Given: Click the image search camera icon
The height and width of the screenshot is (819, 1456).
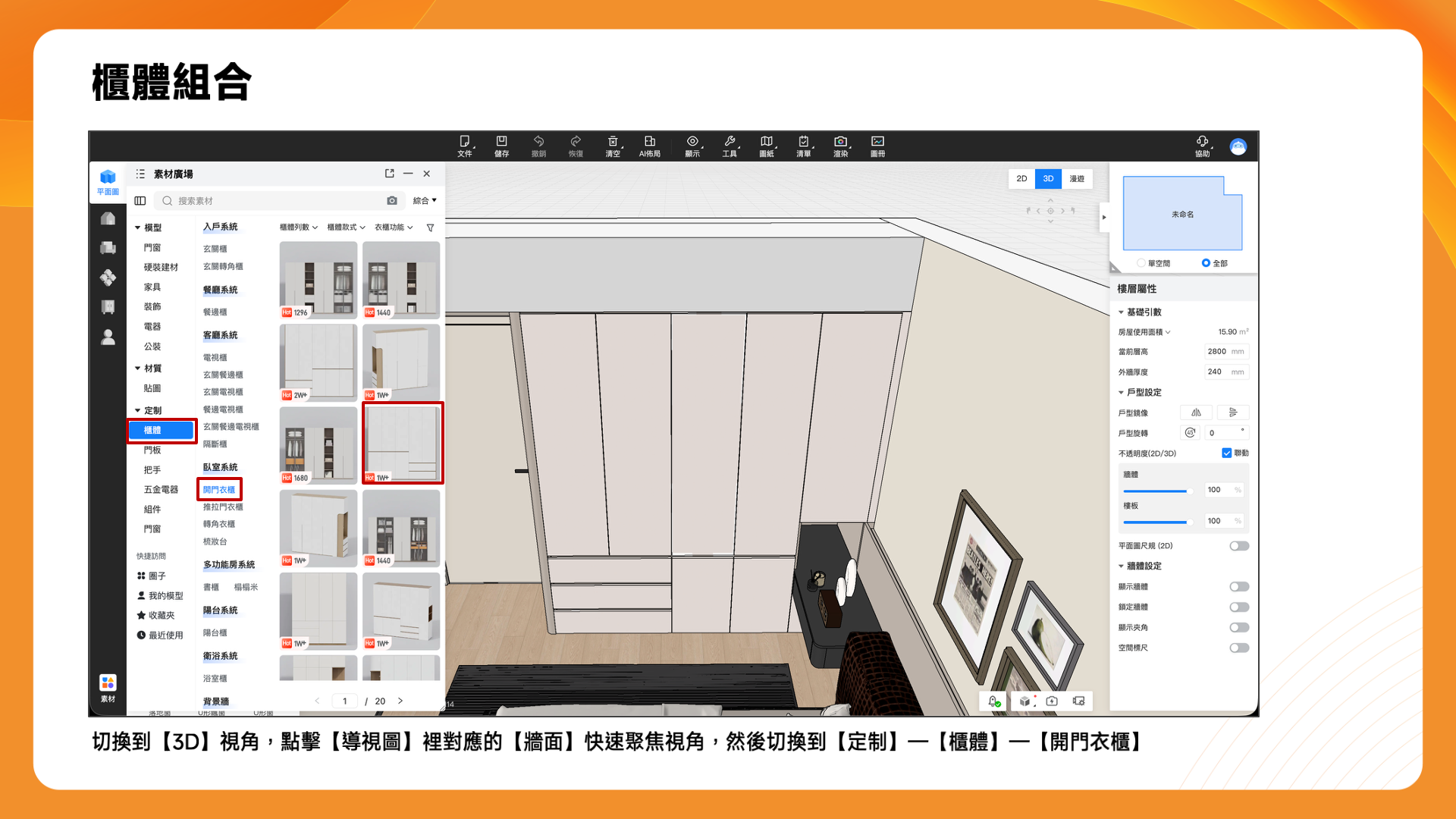Looking at the screenshot, I should (392, 201).
